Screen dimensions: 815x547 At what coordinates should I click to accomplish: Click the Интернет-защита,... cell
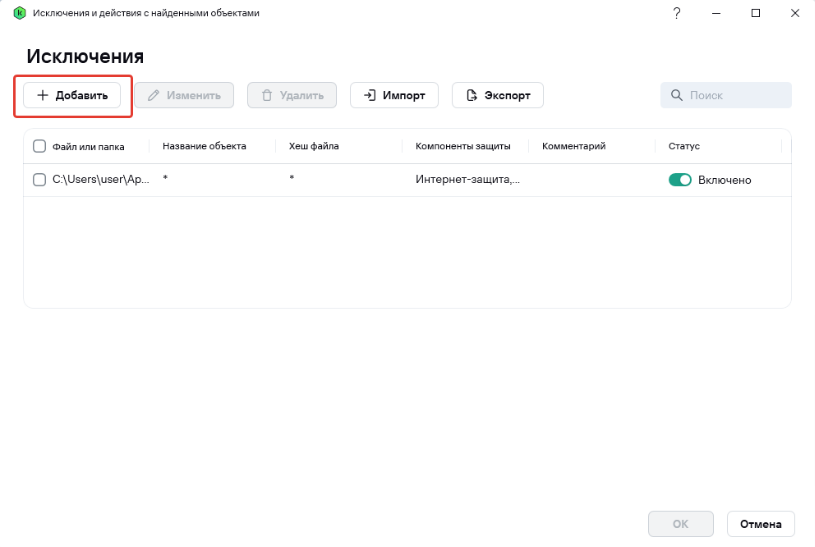pos(467,179)
